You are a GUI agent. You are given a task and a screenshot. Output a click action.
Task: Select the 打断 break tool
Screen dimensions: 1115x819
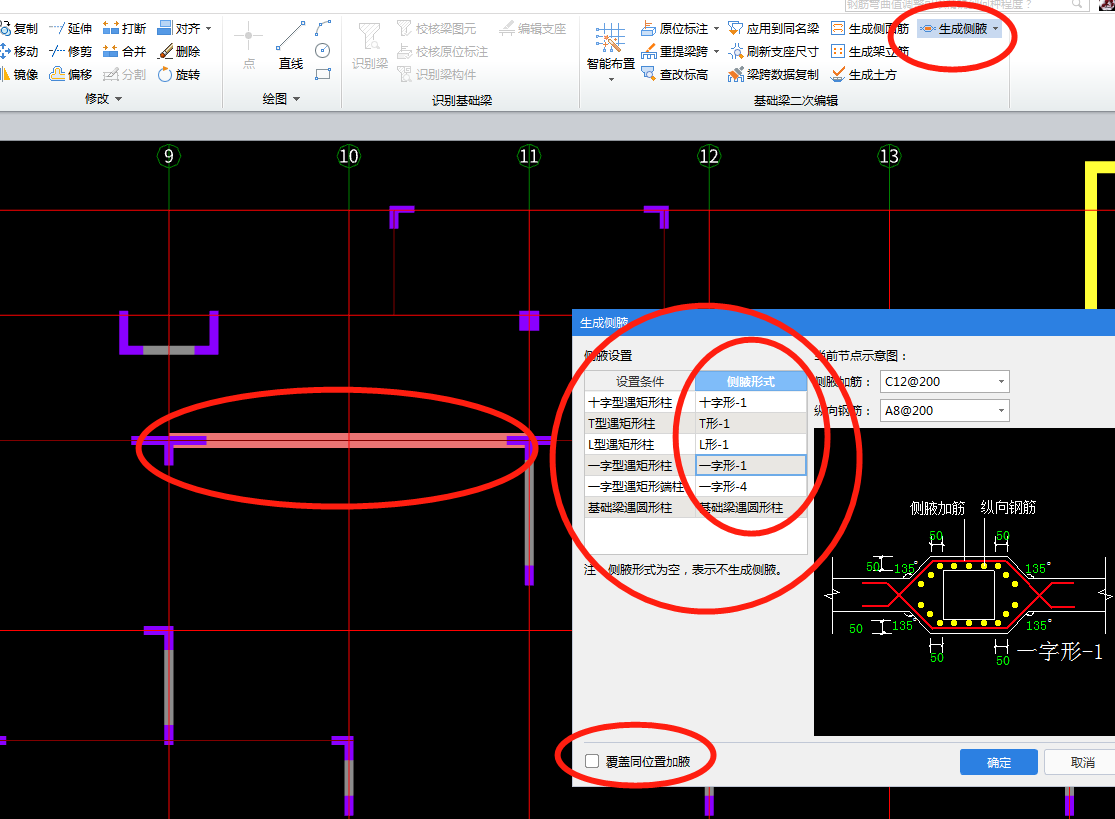click(124, 28)
